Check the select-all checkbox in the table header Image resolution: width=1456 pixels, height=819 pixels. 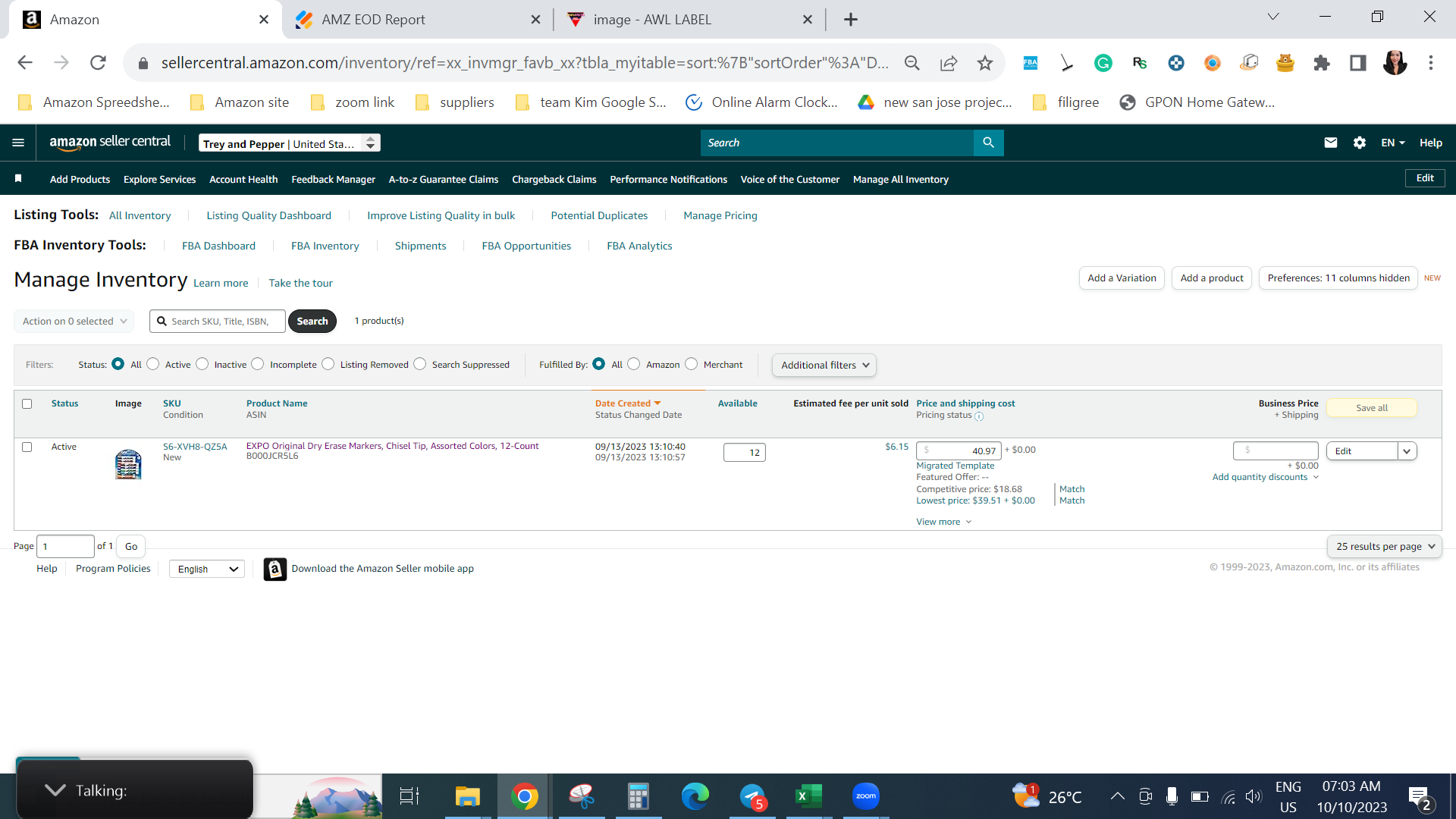pos(27,404)
